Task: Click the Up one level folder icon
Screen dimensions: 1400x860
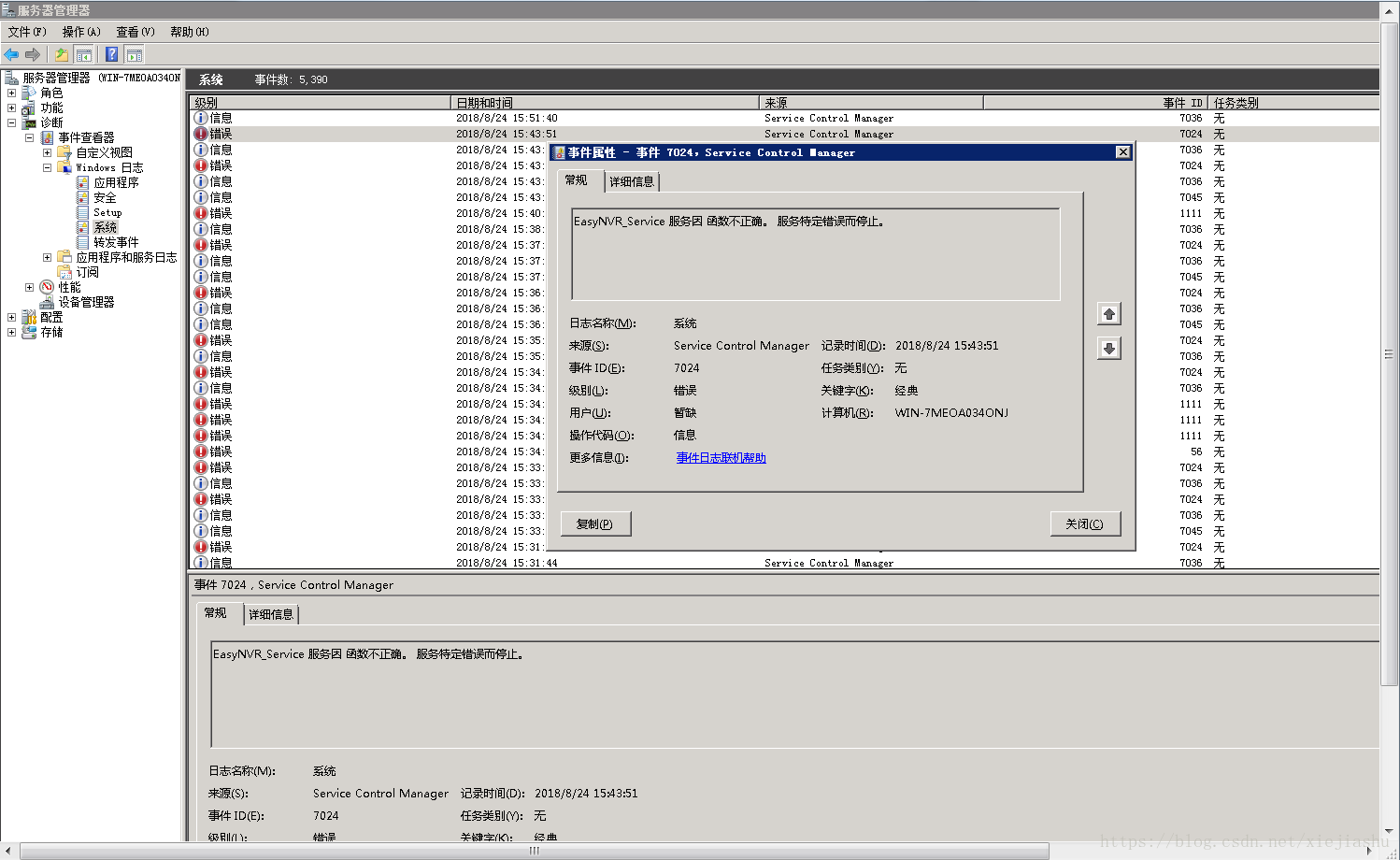Action: (x=62, y=54)
